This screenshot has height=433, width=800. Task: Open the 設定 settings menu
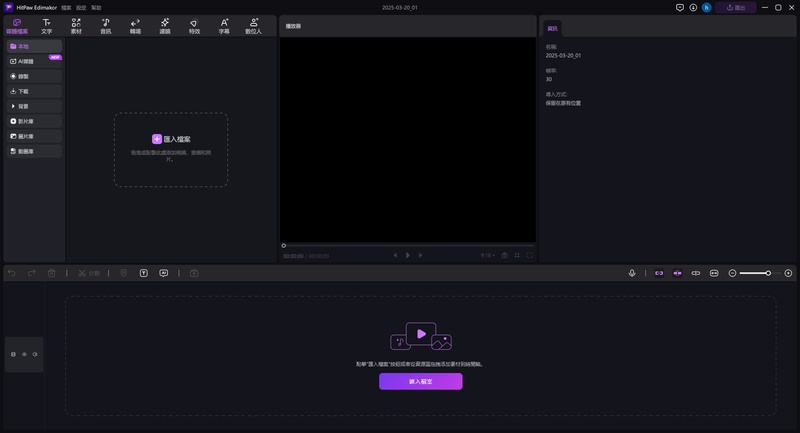[x=81, y=7]
